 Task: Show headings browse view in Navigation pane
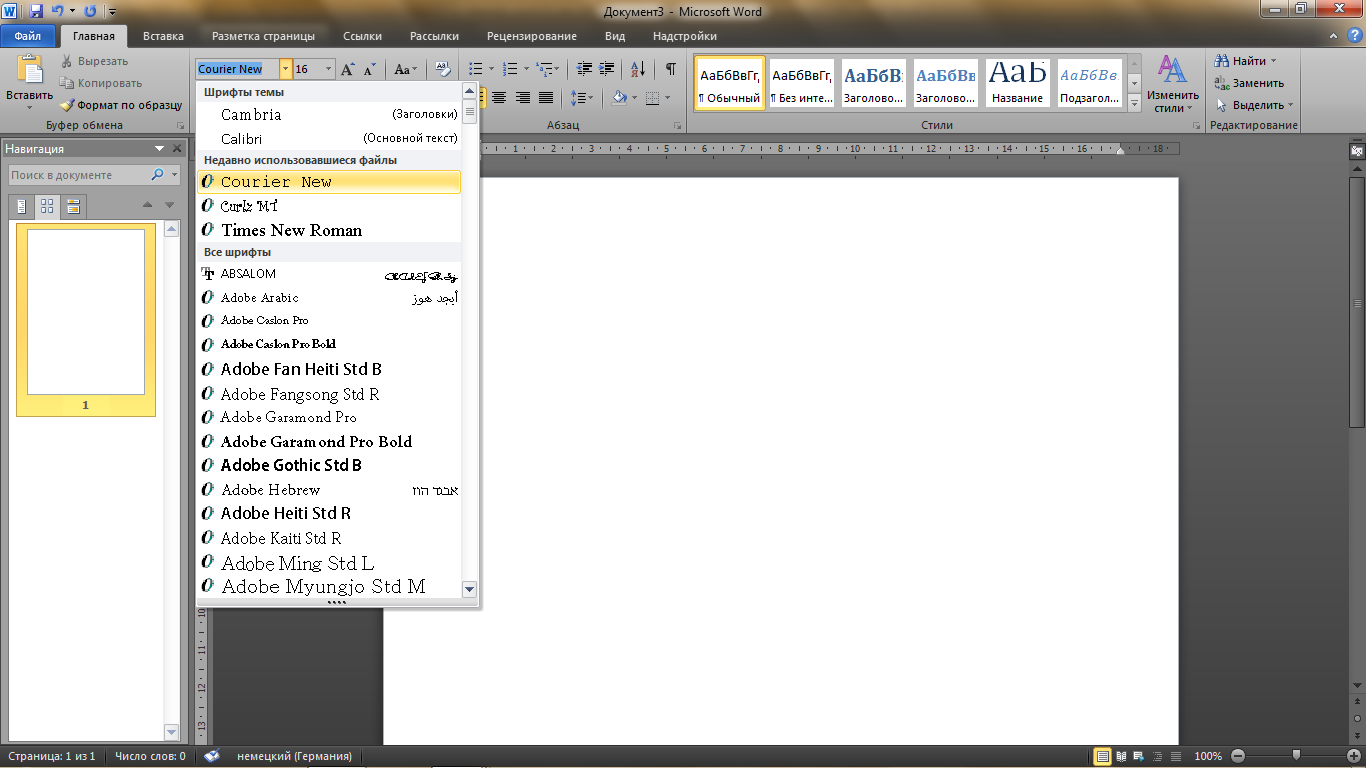pyautogui.click(x=22, y=207)
